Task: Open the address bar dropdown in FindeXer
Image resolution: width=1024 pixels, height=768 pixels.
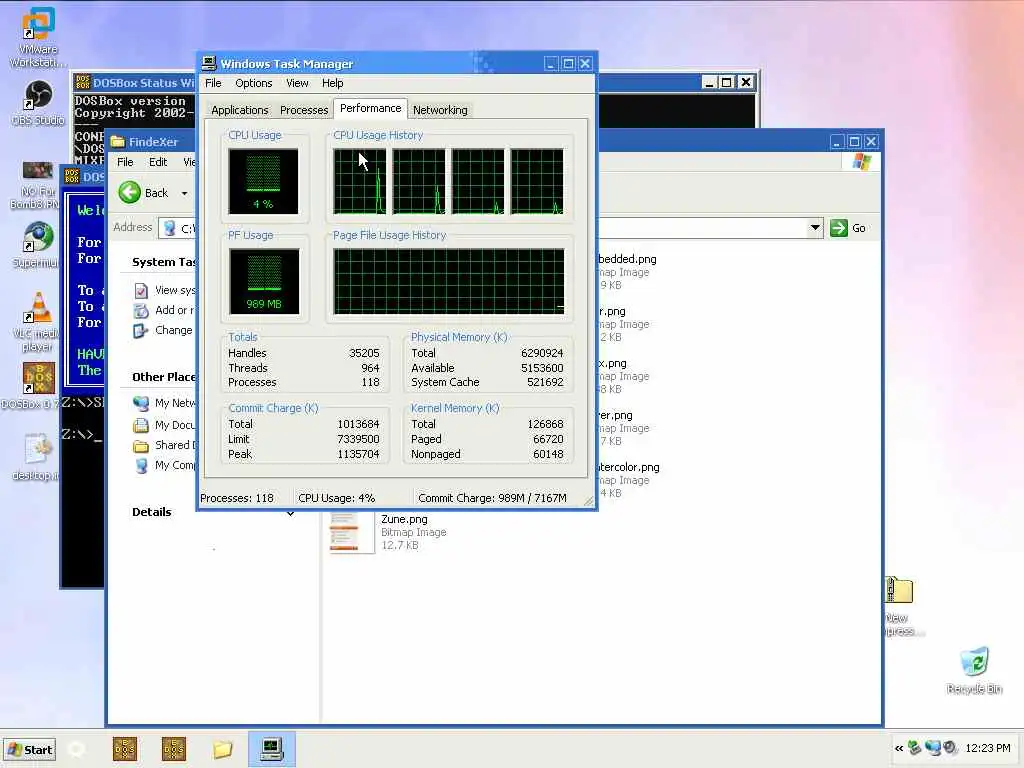Action: click(x=815, y=228)
